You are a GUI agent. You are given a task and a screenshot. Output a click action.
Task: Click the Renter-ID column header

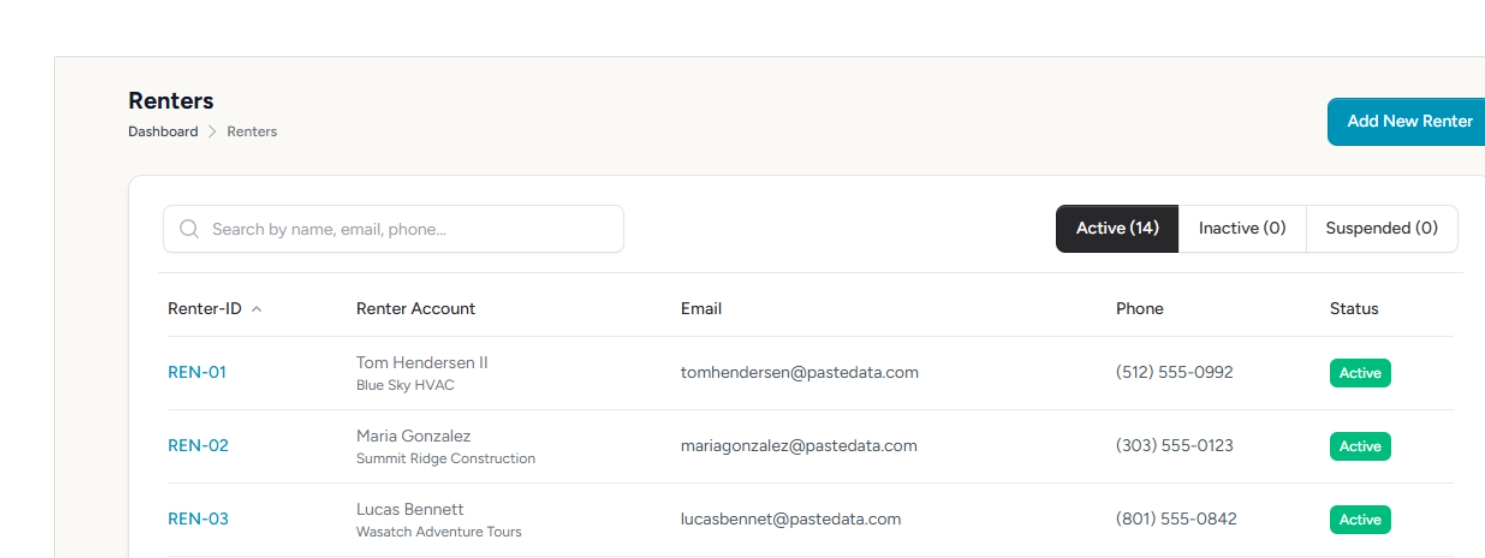(x=205, y=309)
